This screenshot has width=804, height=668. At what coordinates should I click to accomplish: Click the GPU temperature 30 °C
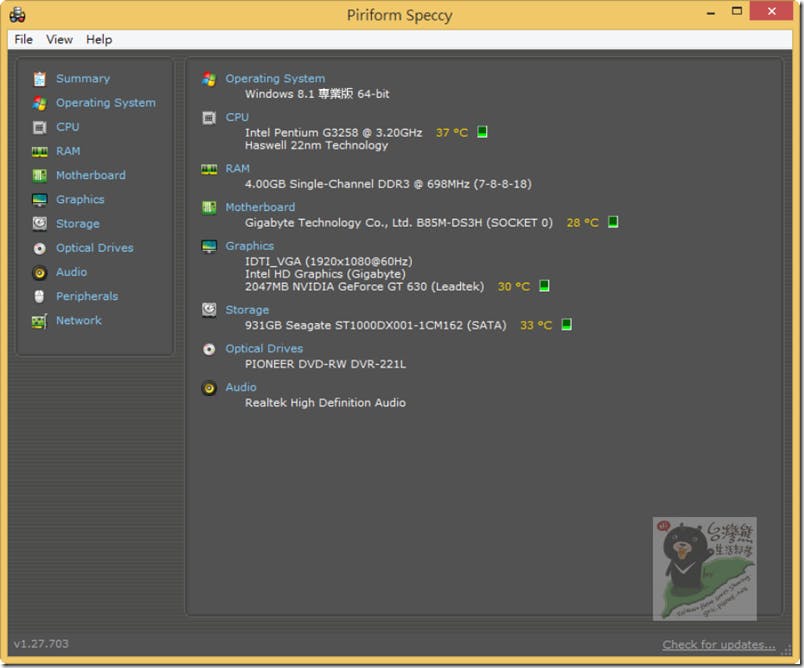click(514, 287)
